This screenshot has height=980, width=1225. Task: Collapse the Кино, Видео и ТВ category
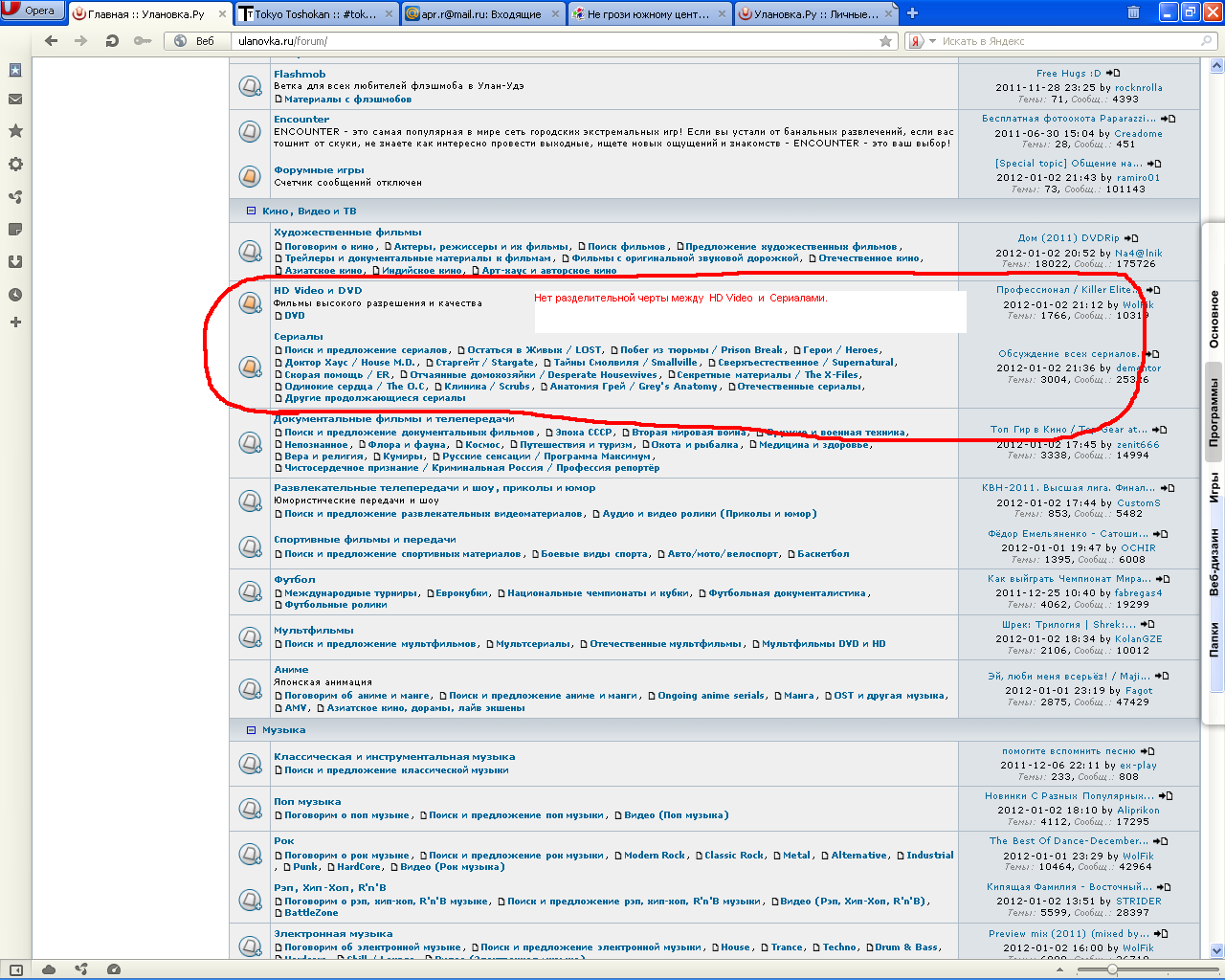[x=251, y=212]
